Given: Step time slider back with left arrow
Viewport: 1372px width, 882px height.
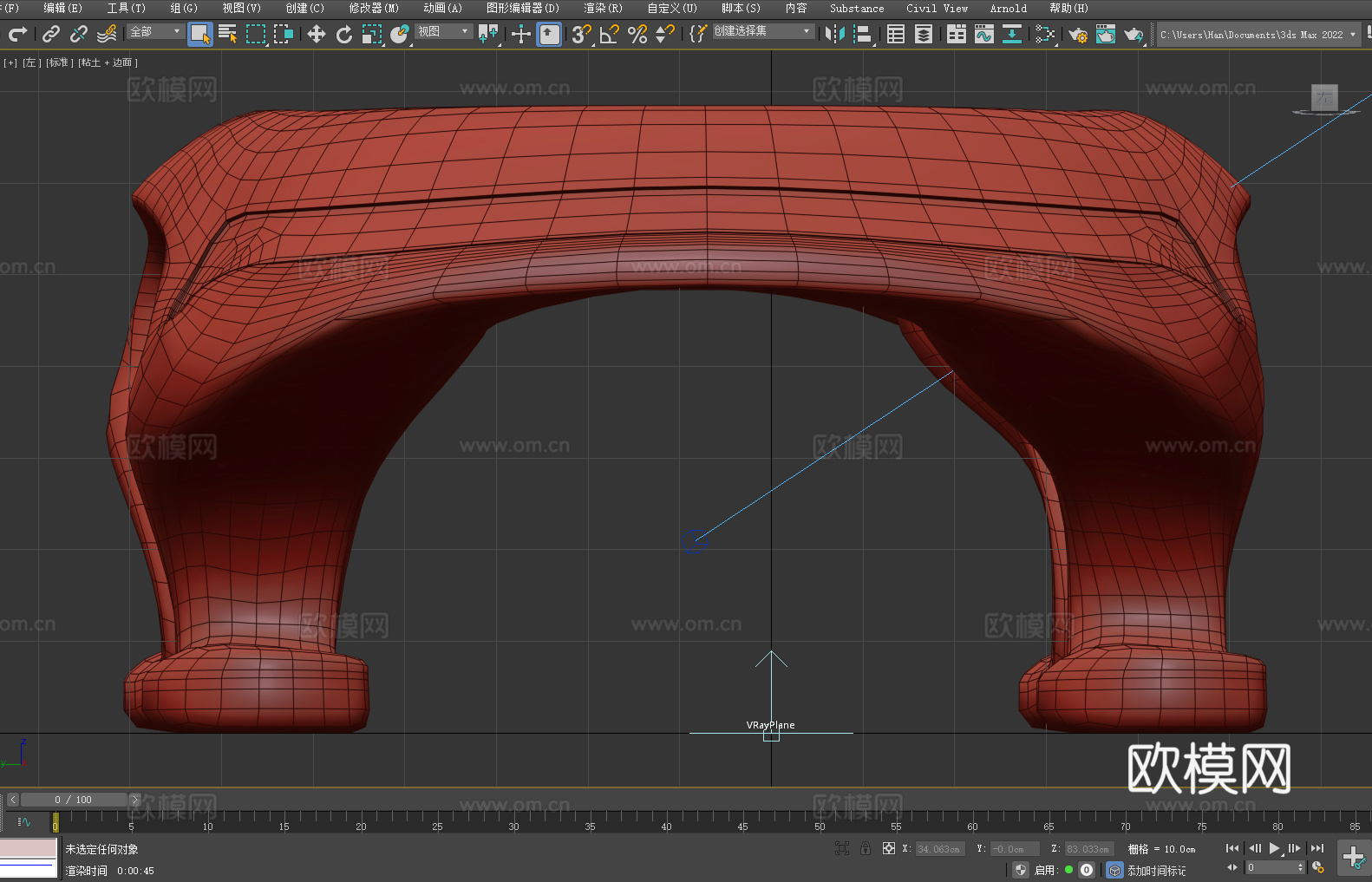Looking at the screenshot, I should 12,800.
